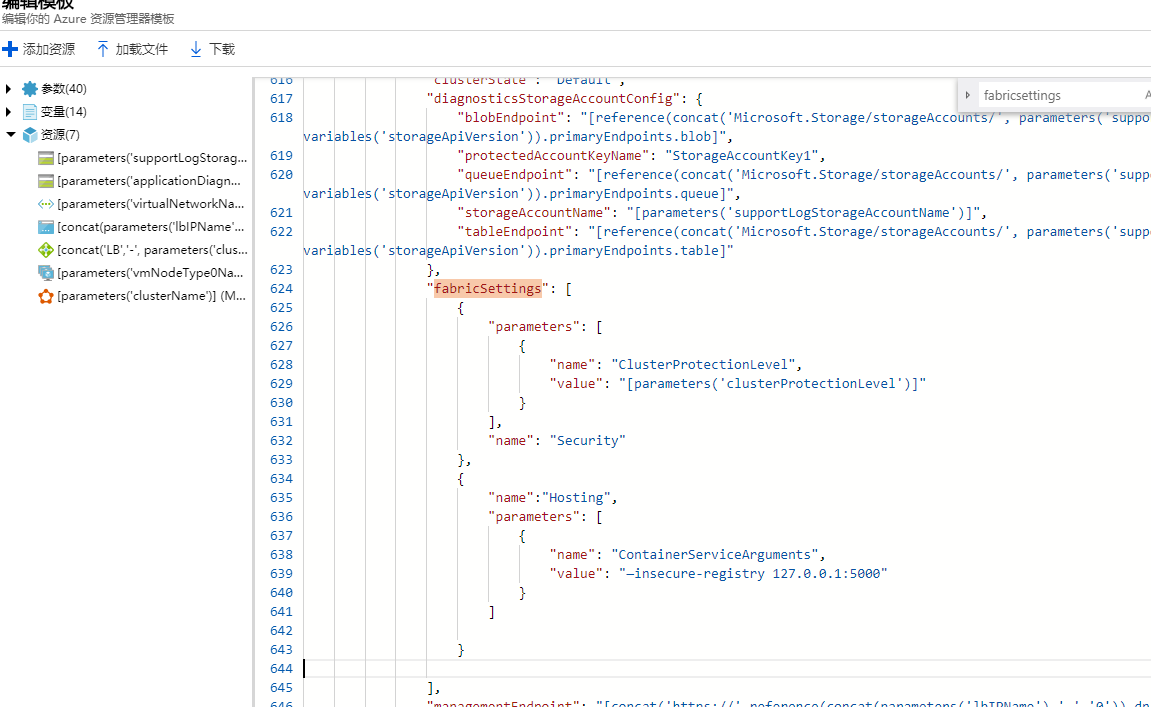Screen dimensions: 1151x707
Task: Collapse the 资源(7) tree node
Action: (10, 135)
